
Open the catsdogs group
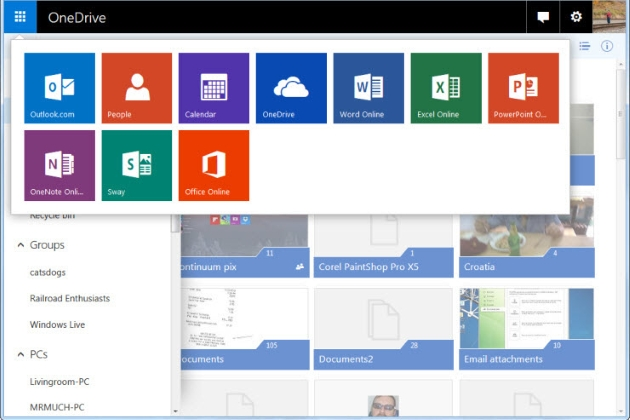coord(48,271)
